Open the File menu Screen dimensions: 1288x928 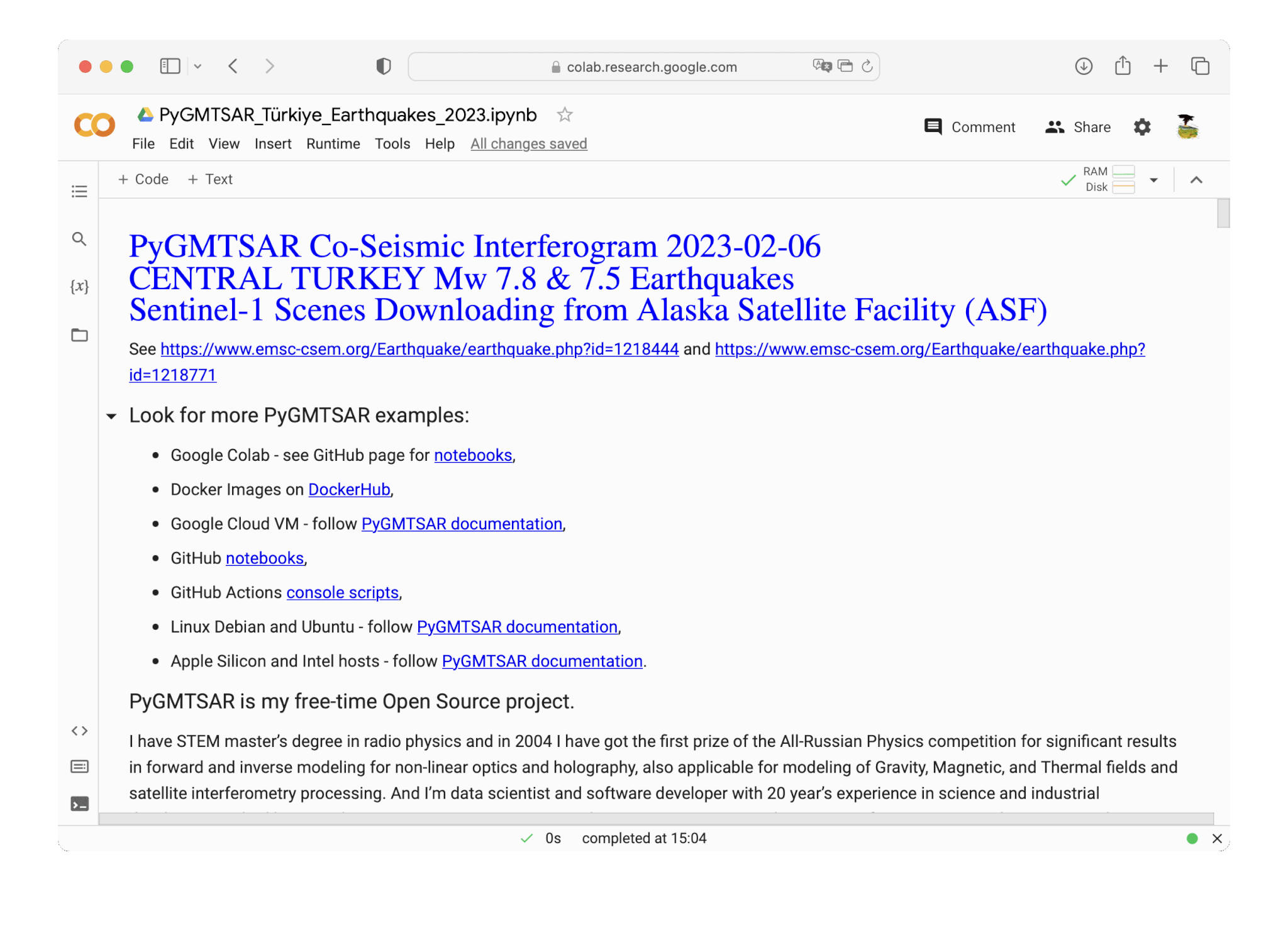click(x=143, y=144)
